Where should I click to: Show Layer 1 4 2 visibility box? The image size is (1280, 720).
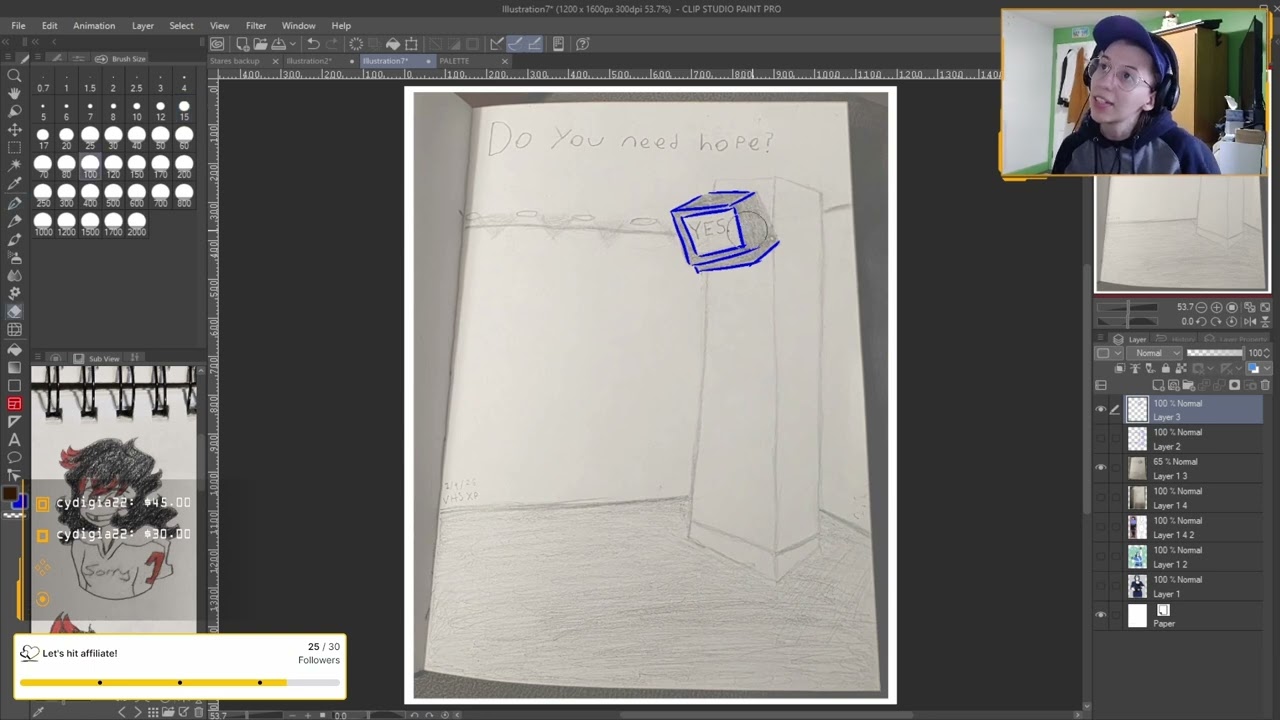(1101, 527)
